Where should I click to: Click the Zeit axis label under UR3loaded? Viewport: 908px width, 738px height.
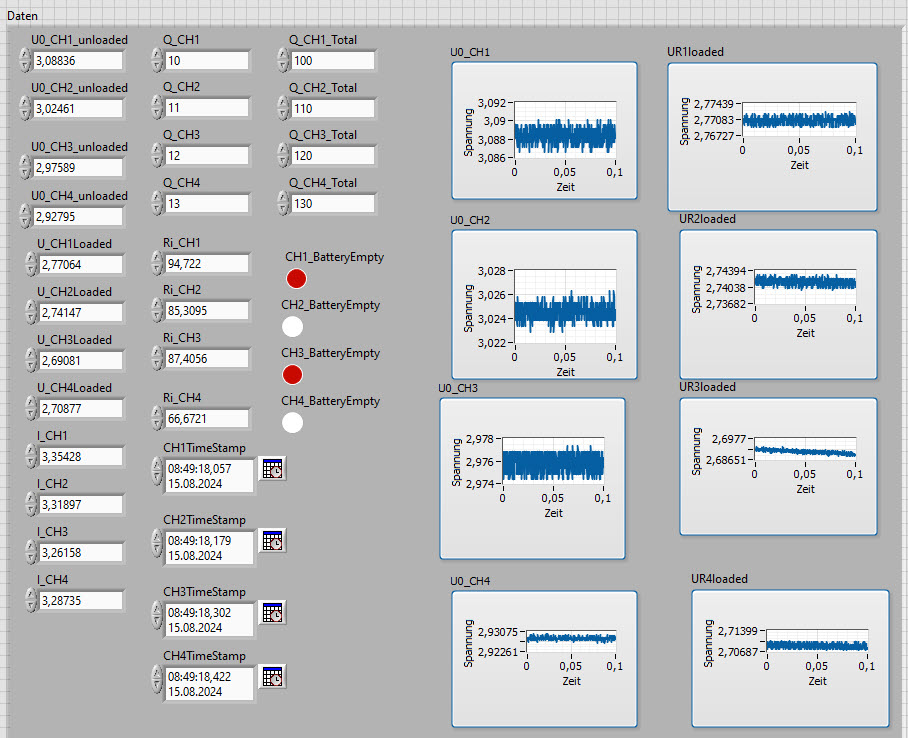(806, 489)
